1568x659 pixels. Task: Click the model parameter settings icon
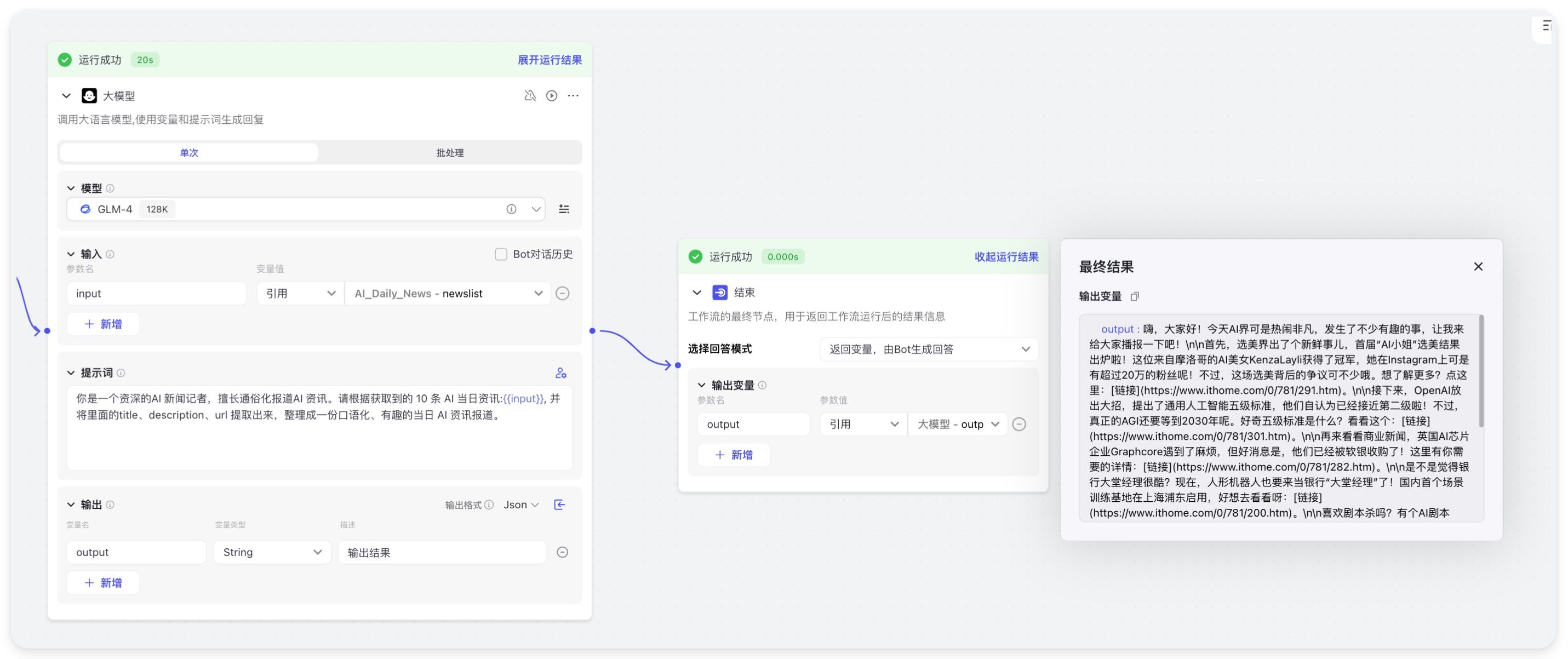(564, 209)
